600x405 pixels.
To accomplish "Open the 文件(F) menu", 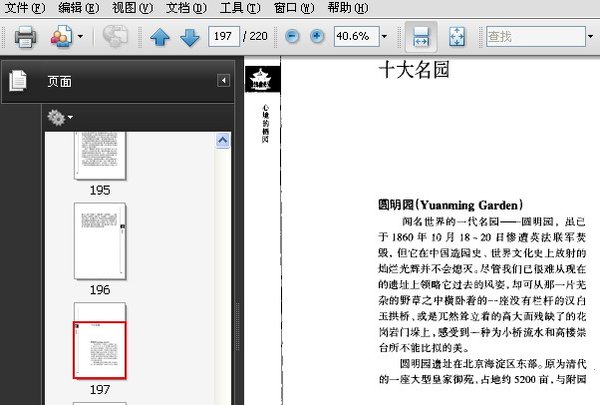I will click(25, 8).
